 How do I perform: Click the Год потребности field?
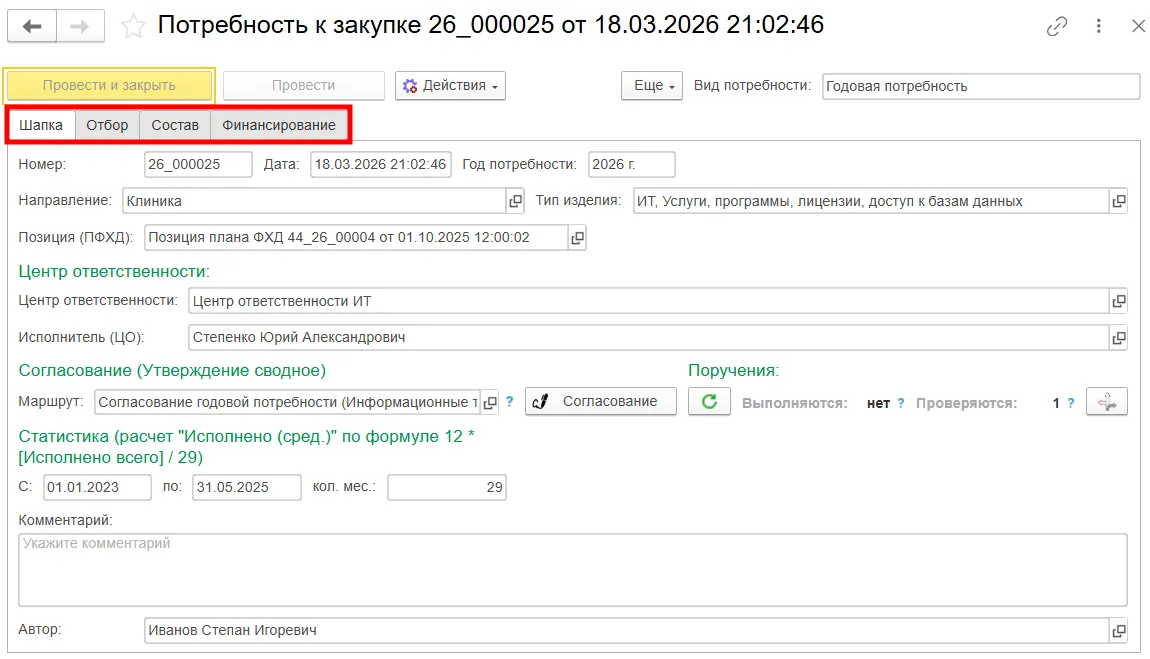click(631, 164)
